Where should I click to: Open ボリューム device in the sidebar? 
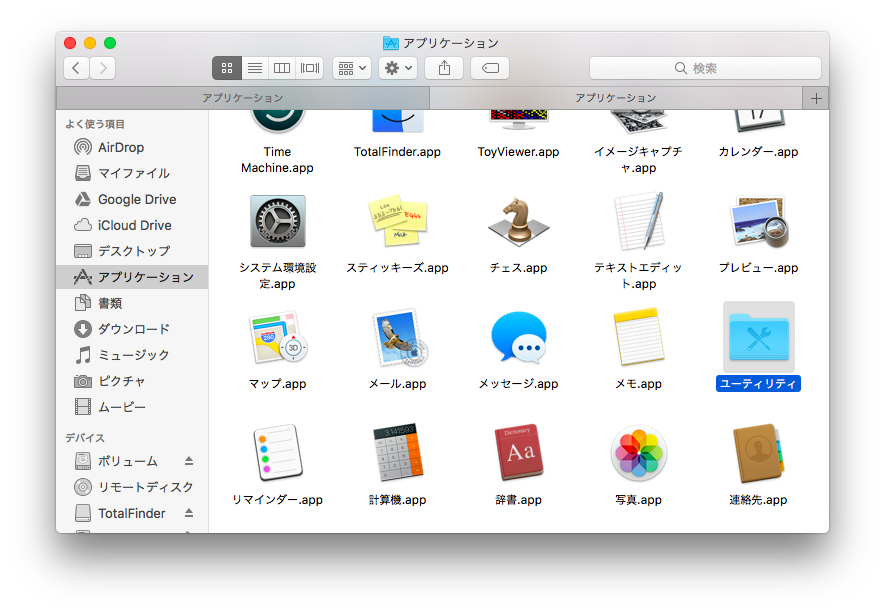[132, 461]
